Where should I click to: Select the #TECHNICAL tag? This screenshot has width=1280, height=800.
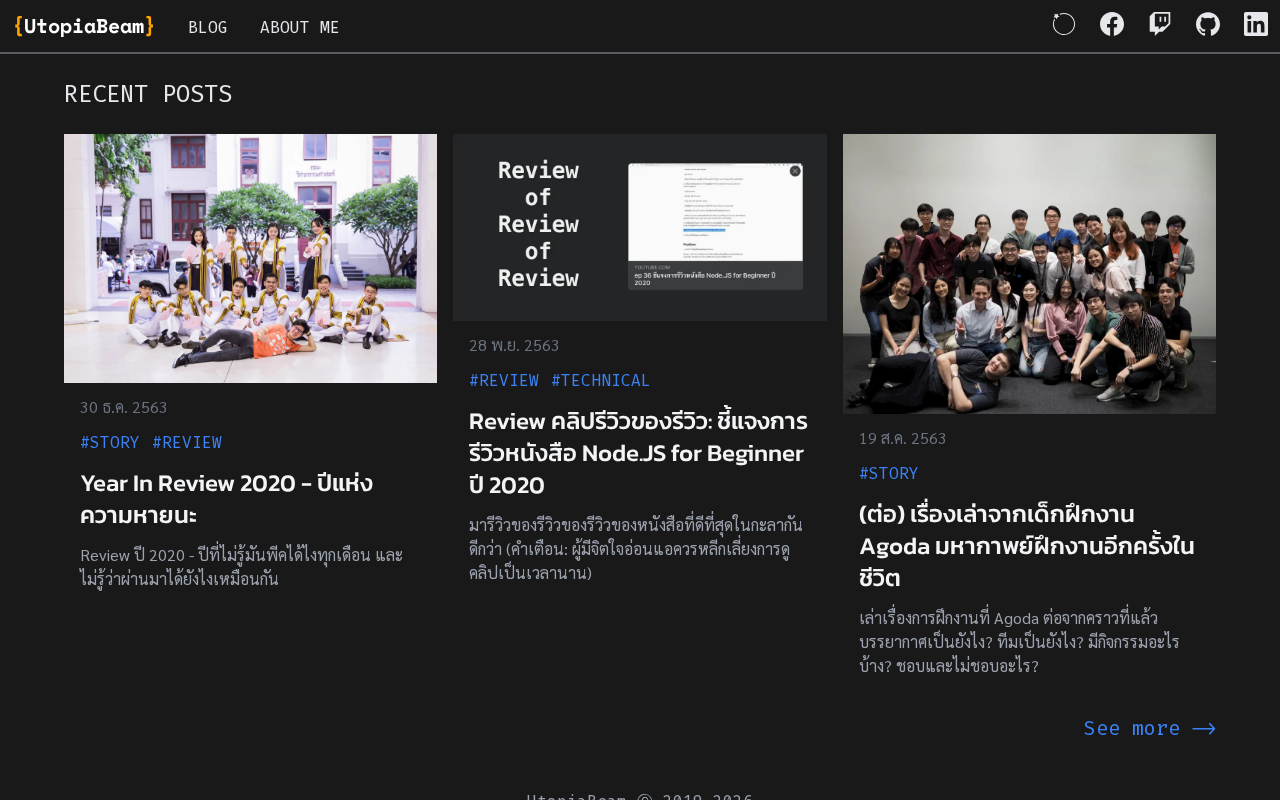pyautogui.click(x=601, y=380)
